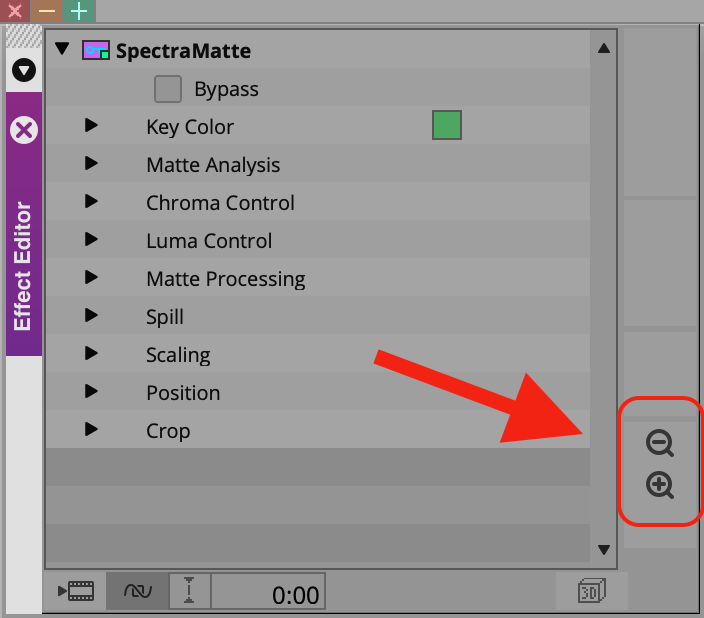Click the 0:00 timecode field
Screen dimensions: 704x618
click(x=268, y=591)
